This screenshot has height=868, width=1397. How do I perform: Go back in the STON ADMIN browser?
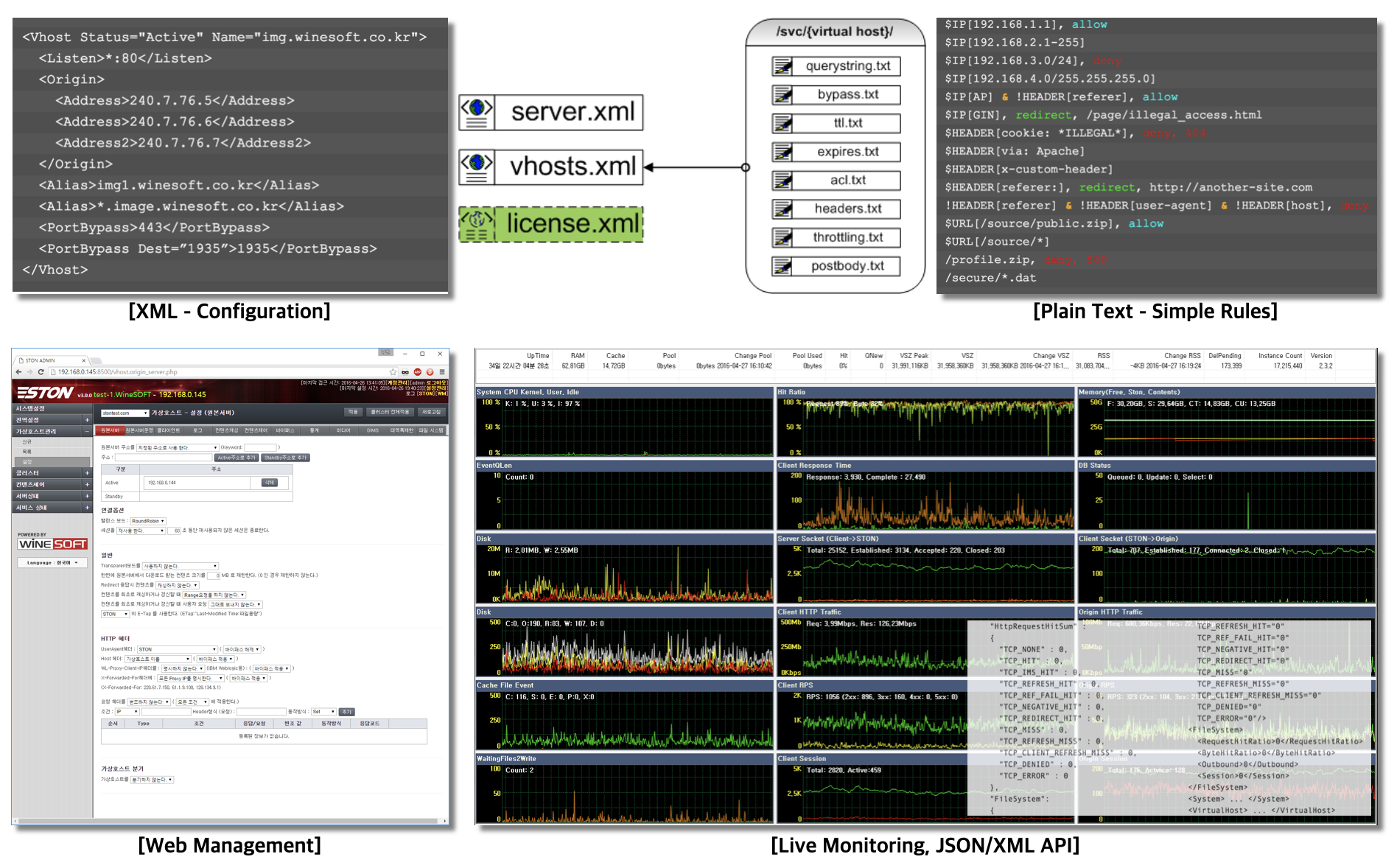click(x=18, y=372)
